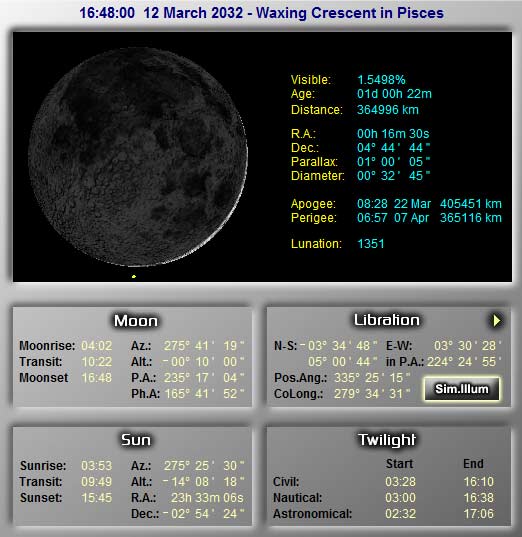Click the yellow arrow beside Libration
This screenshot has width=522, height=537.
click(497, 321)
